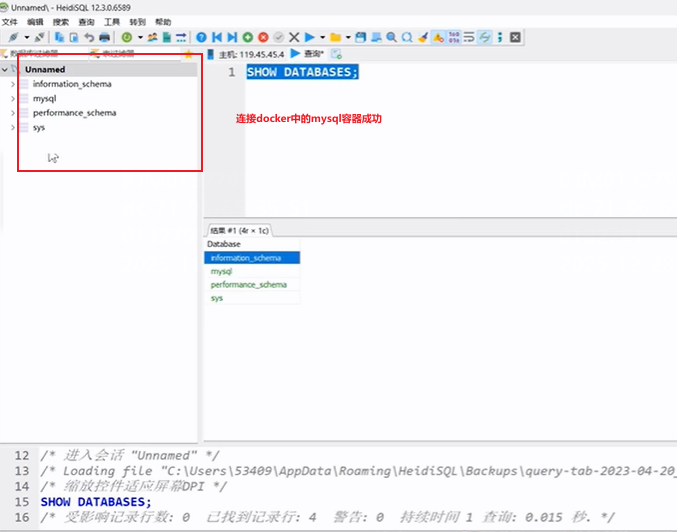
Task: Click the blue help question icon
Action: 201,38
